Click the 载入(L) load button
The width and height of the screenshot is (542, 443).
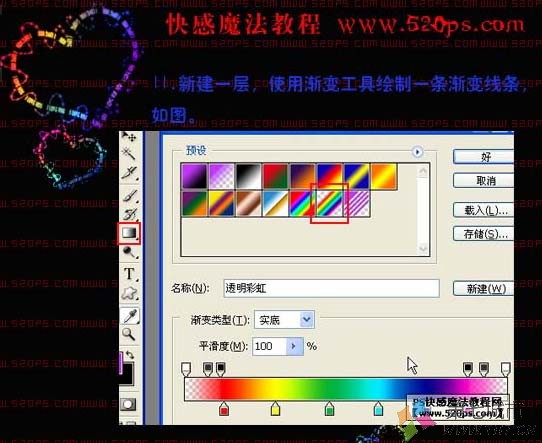coord(484,210)
